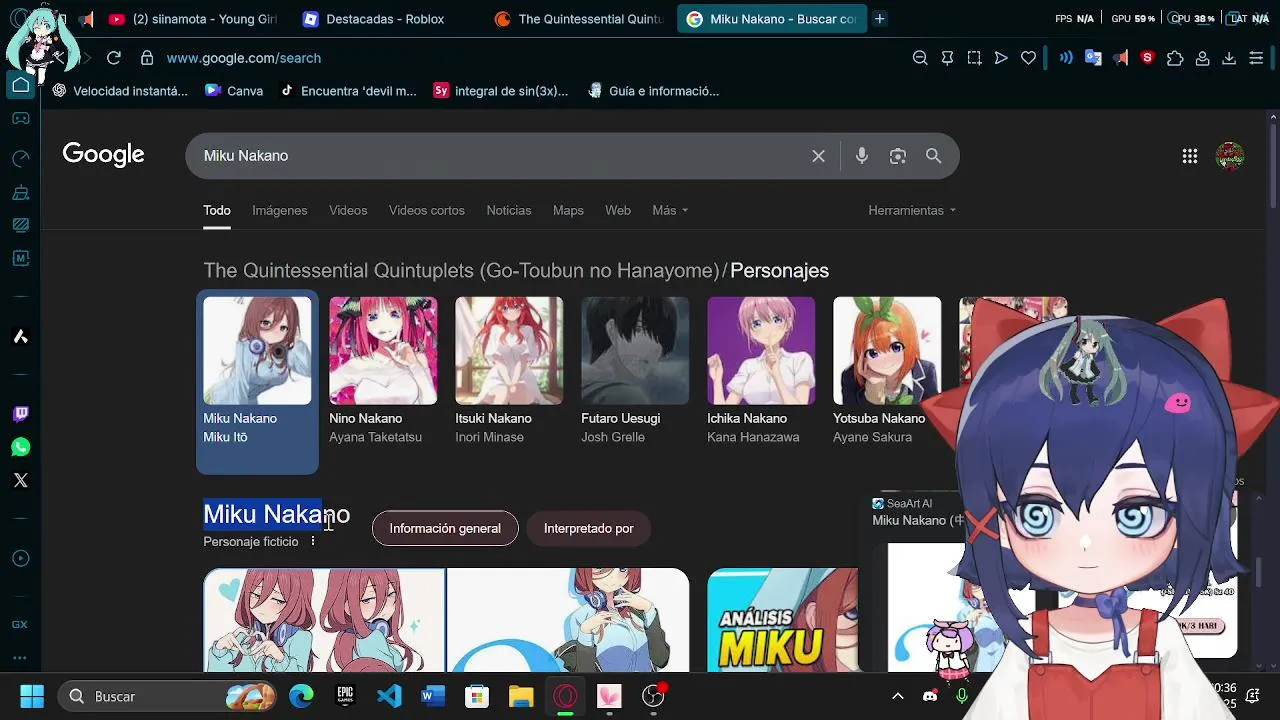Open the extensions puzzle-piece menu

[x=1175, y=58]
